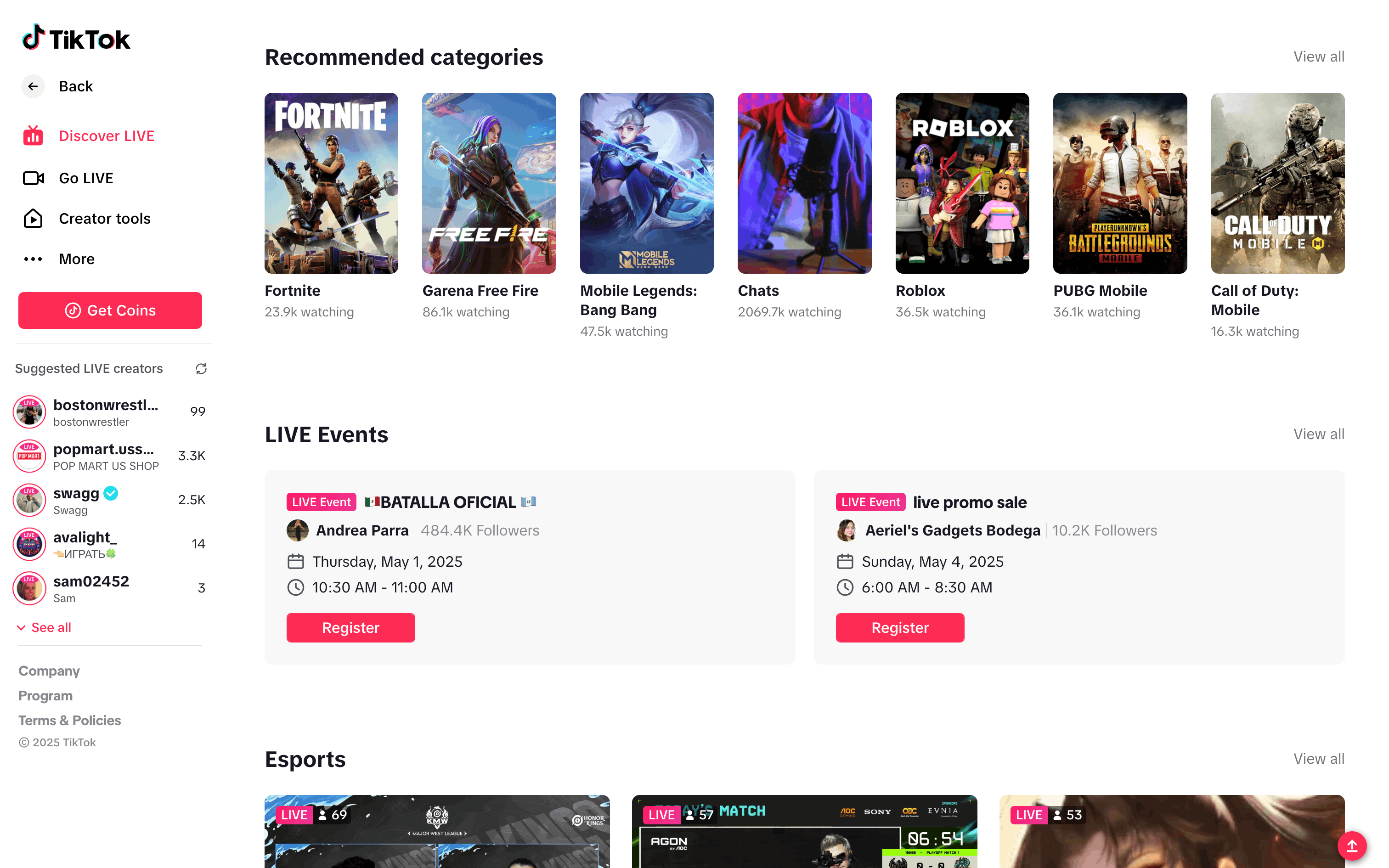1389x868 pixels.
Task: Open Discover LIVE from the sidebar
Action: pos(106,136)
